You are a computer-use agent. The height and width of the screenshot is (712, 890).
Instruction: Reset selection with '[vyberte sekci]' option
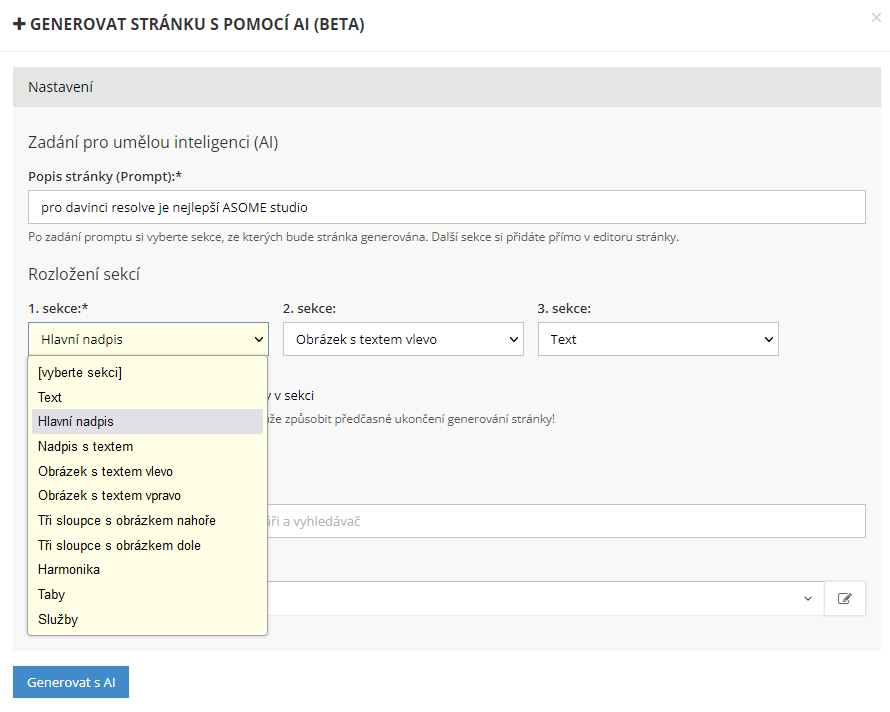79,373
